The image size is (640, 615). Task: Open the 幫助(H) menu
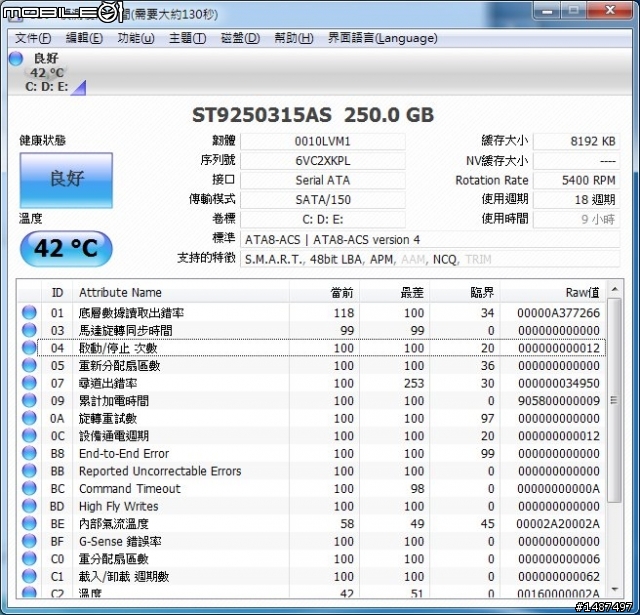[293, 38]
